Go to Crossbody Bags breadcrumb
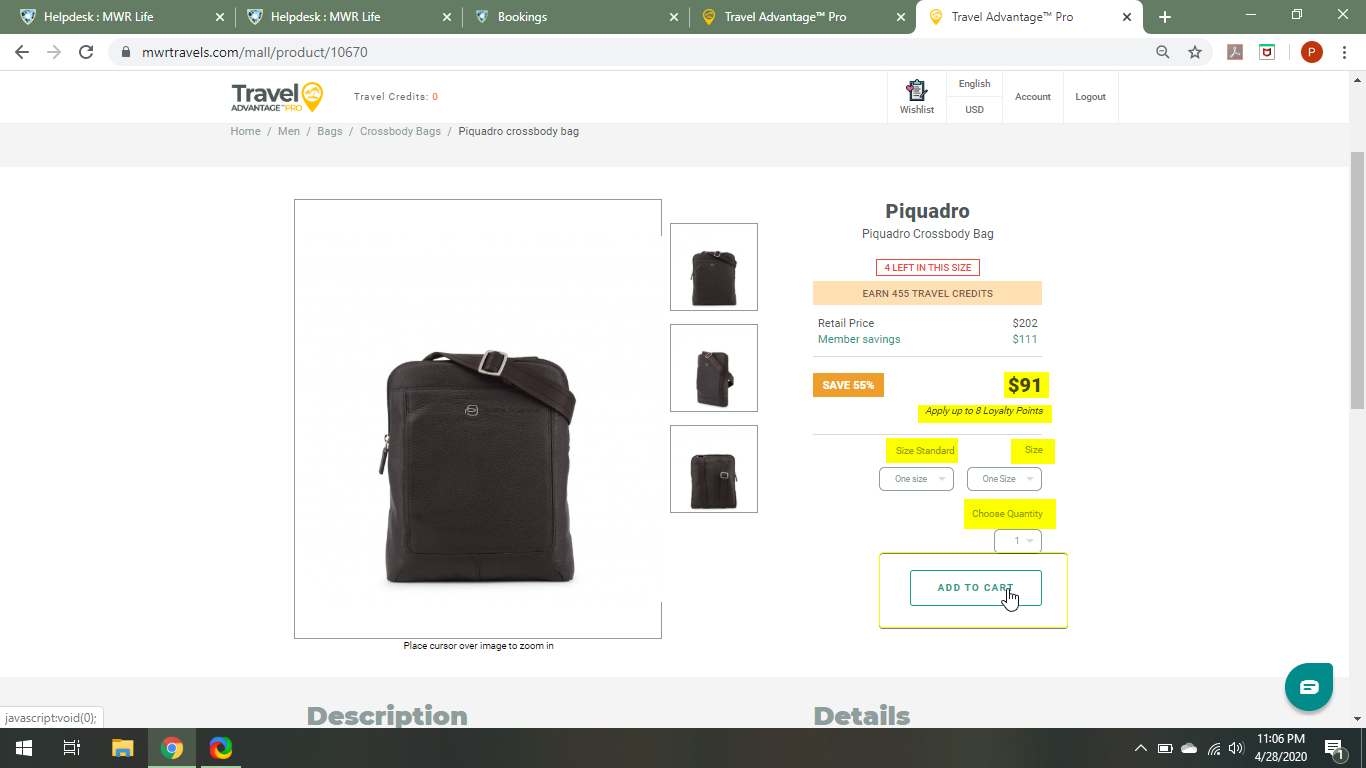This screenshot has width=1366, height=768. [x=400, y=131]
